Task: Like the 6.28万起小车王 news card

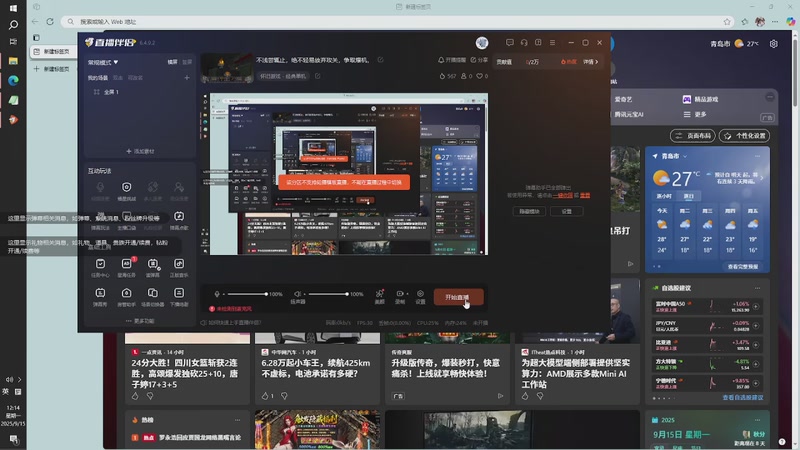Action: coord(265,395)
